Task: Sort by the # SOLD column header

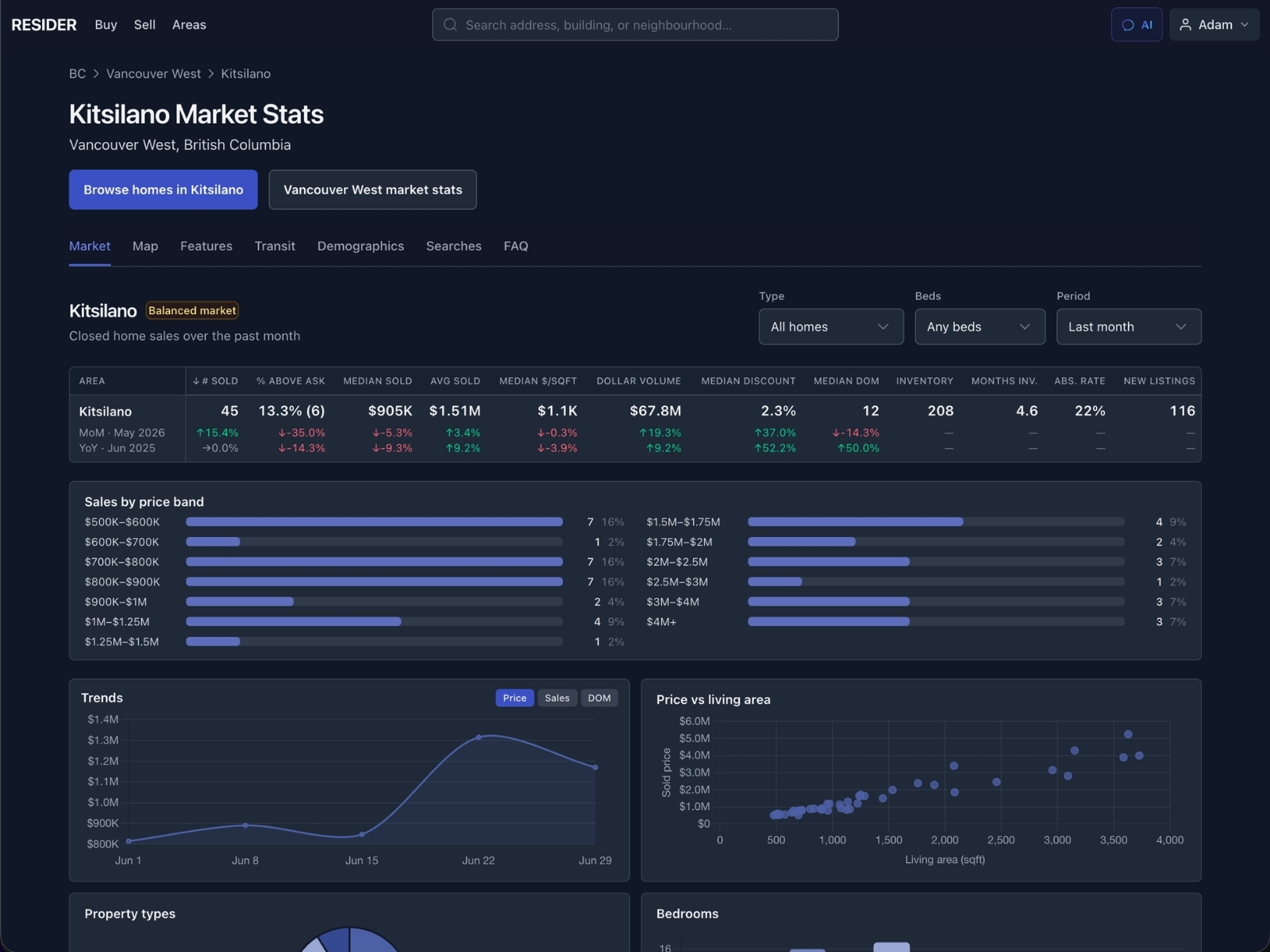Action: point(215,381)
